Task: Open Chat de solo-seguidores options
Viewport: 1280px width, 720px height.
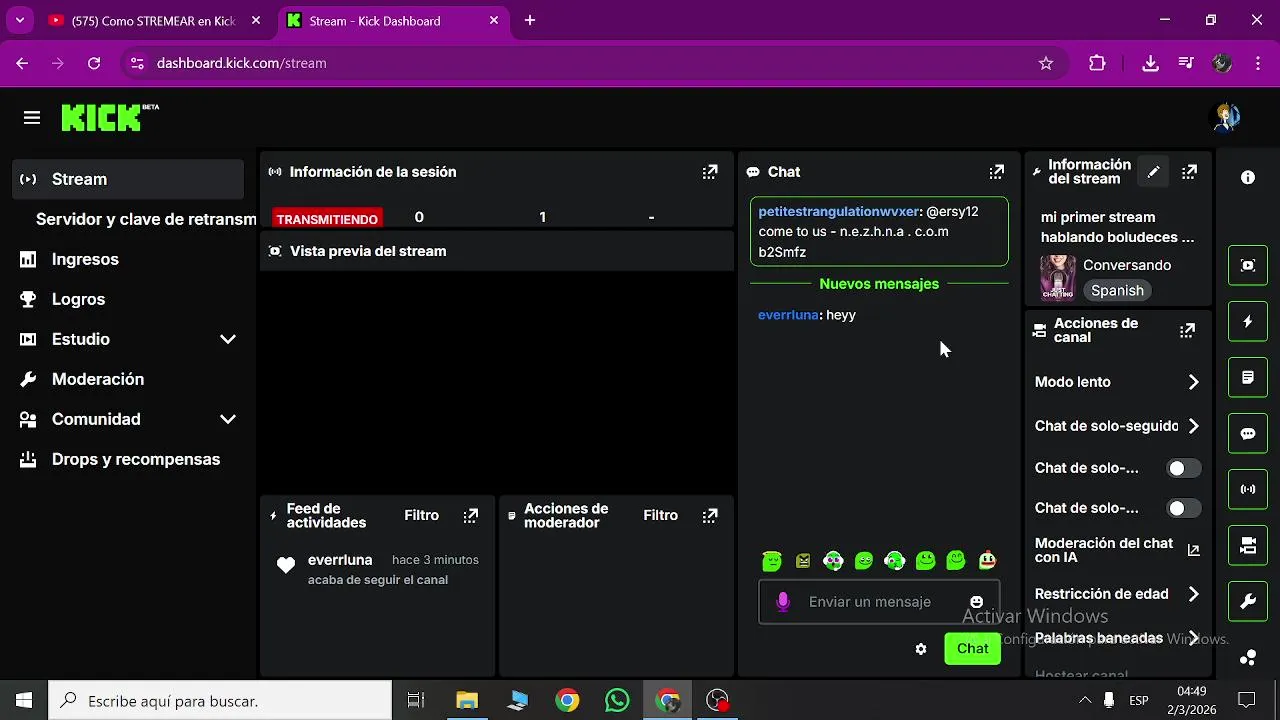Action: click(x=1116, y=426)
